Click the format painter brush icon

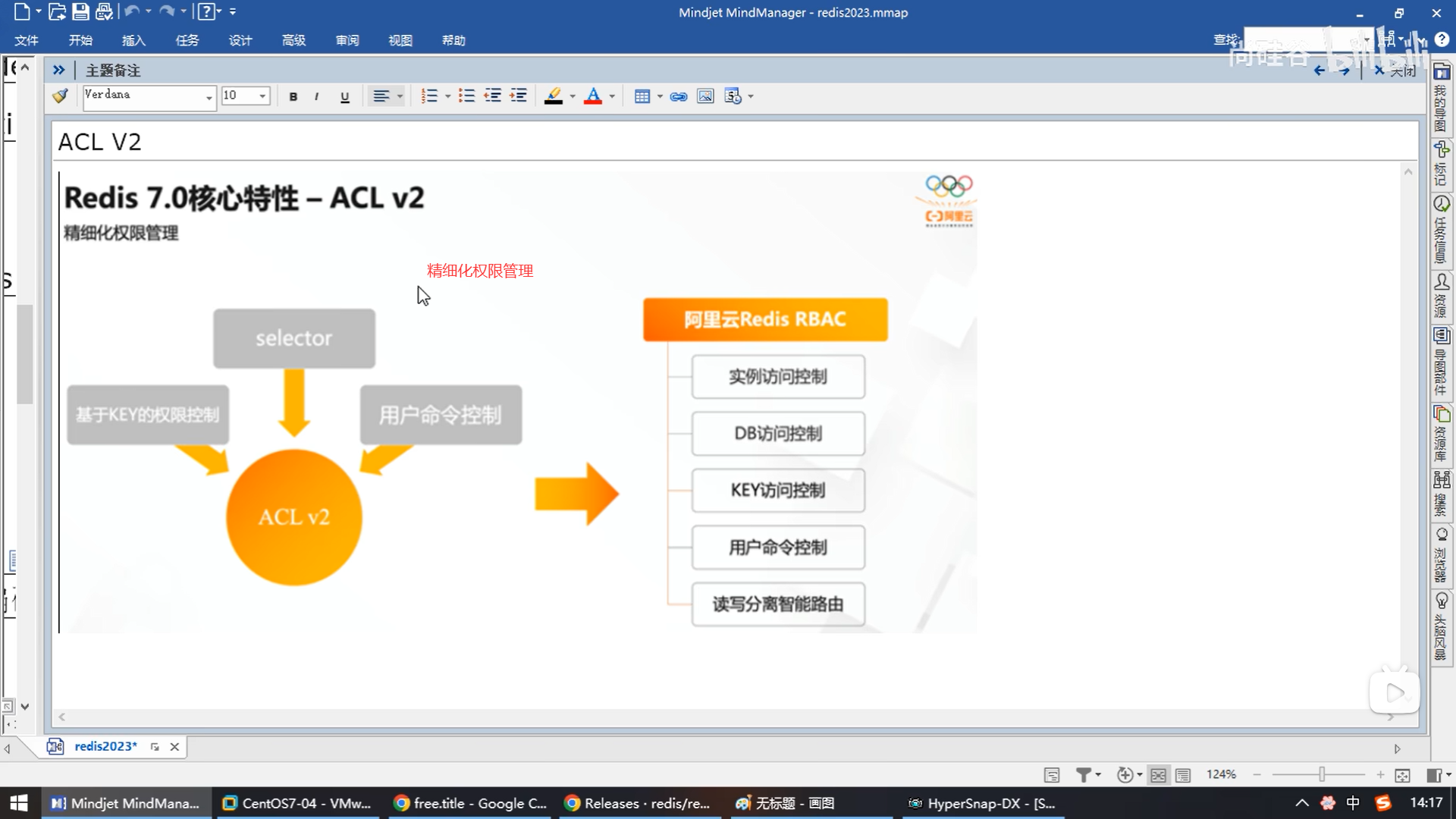point(60,96)
